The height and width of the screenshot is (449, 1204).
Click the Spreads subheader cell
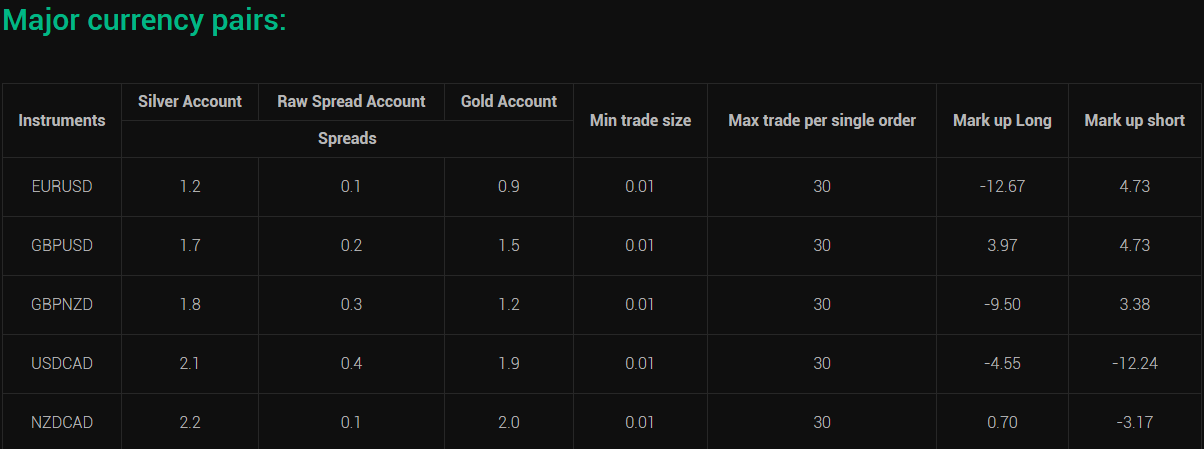tap(347, 139)
